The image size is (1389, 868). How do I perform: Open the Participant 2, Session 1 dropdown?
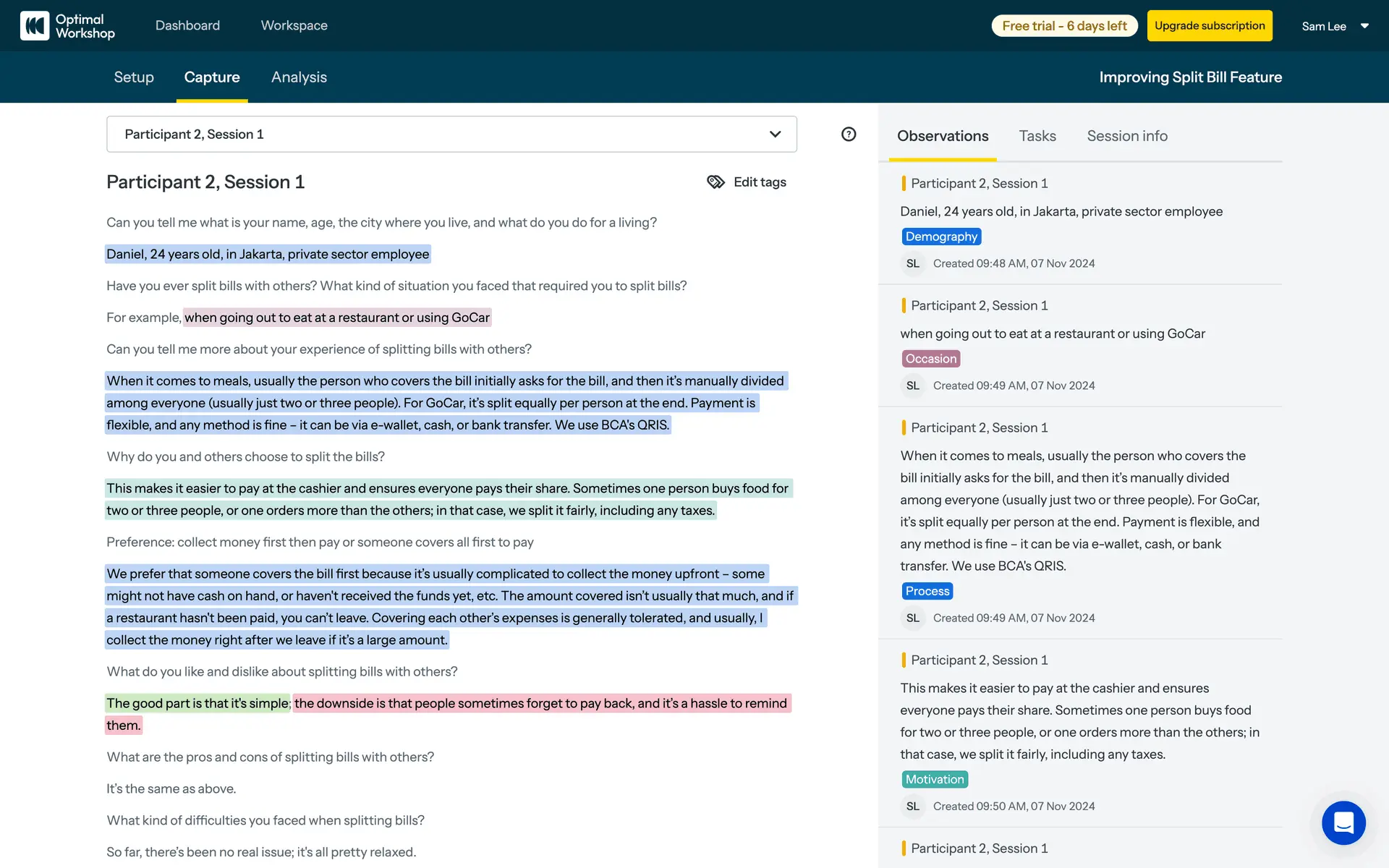434,135
